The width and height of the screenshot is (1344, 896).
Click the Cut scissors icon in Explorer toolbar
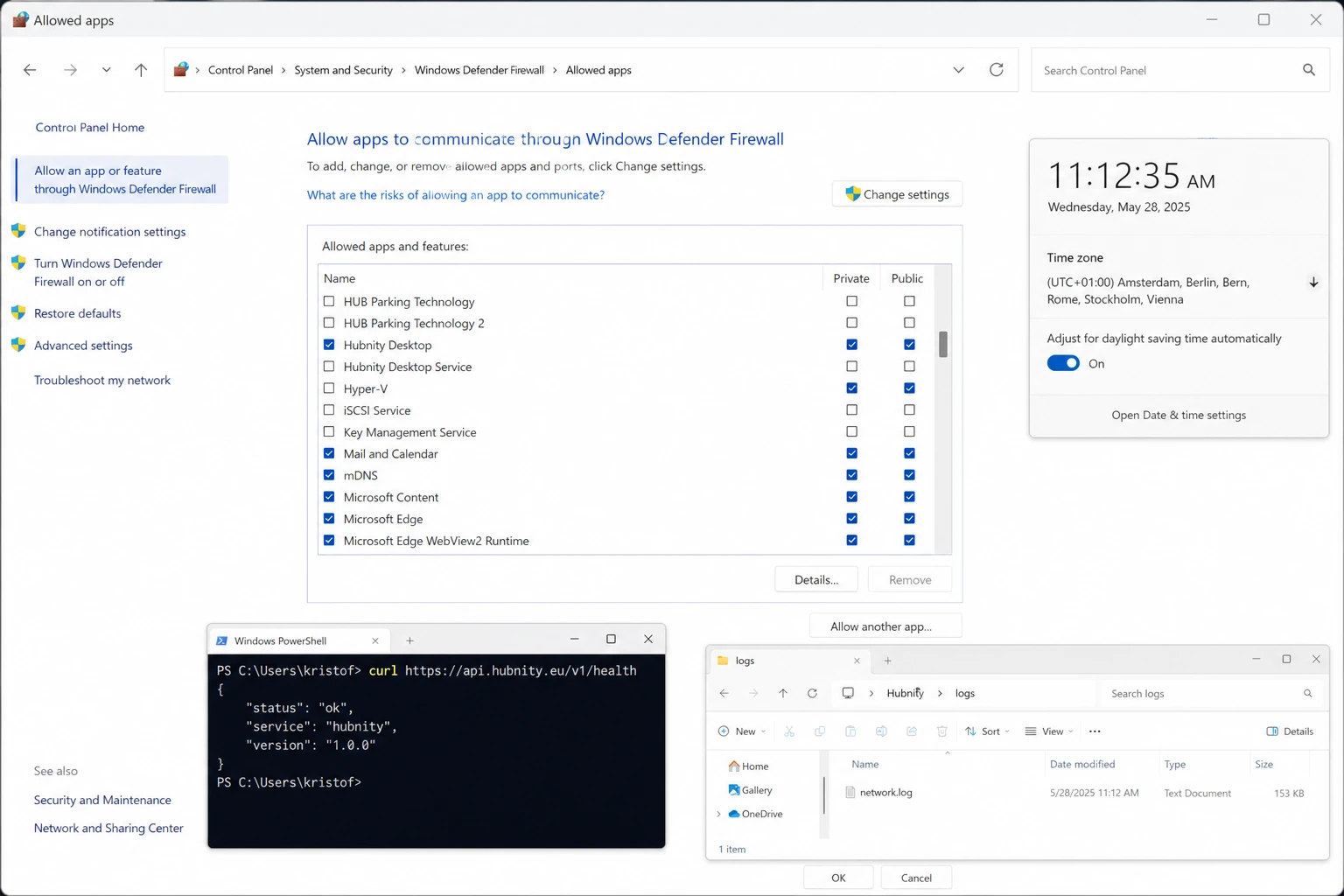click(x=789, y=731)
